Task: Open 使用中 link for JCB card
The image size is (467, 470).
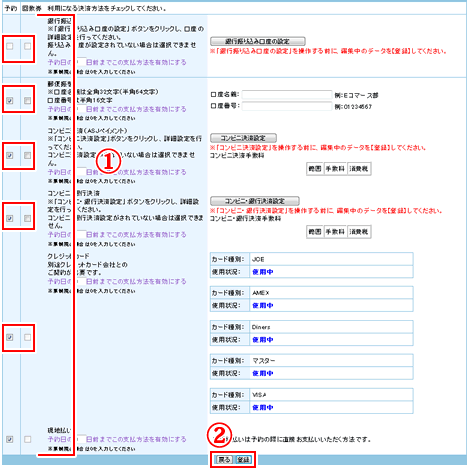Action: click(x=263, y=272)
